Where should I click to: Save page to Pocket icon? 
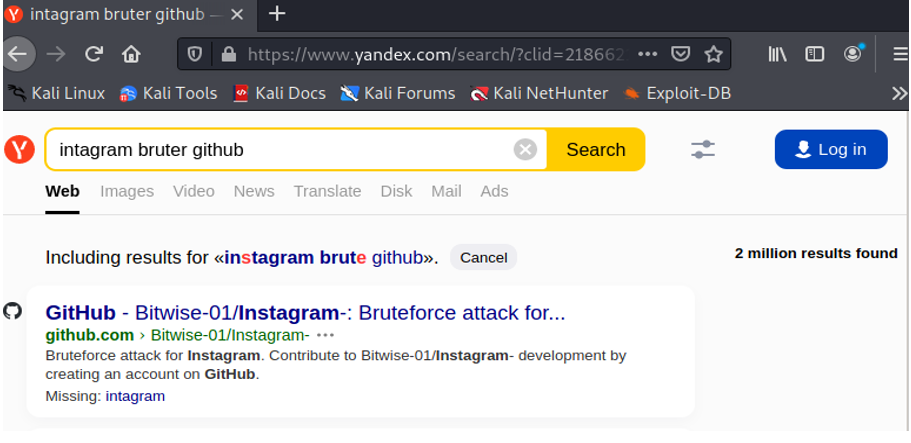(680, 54)
